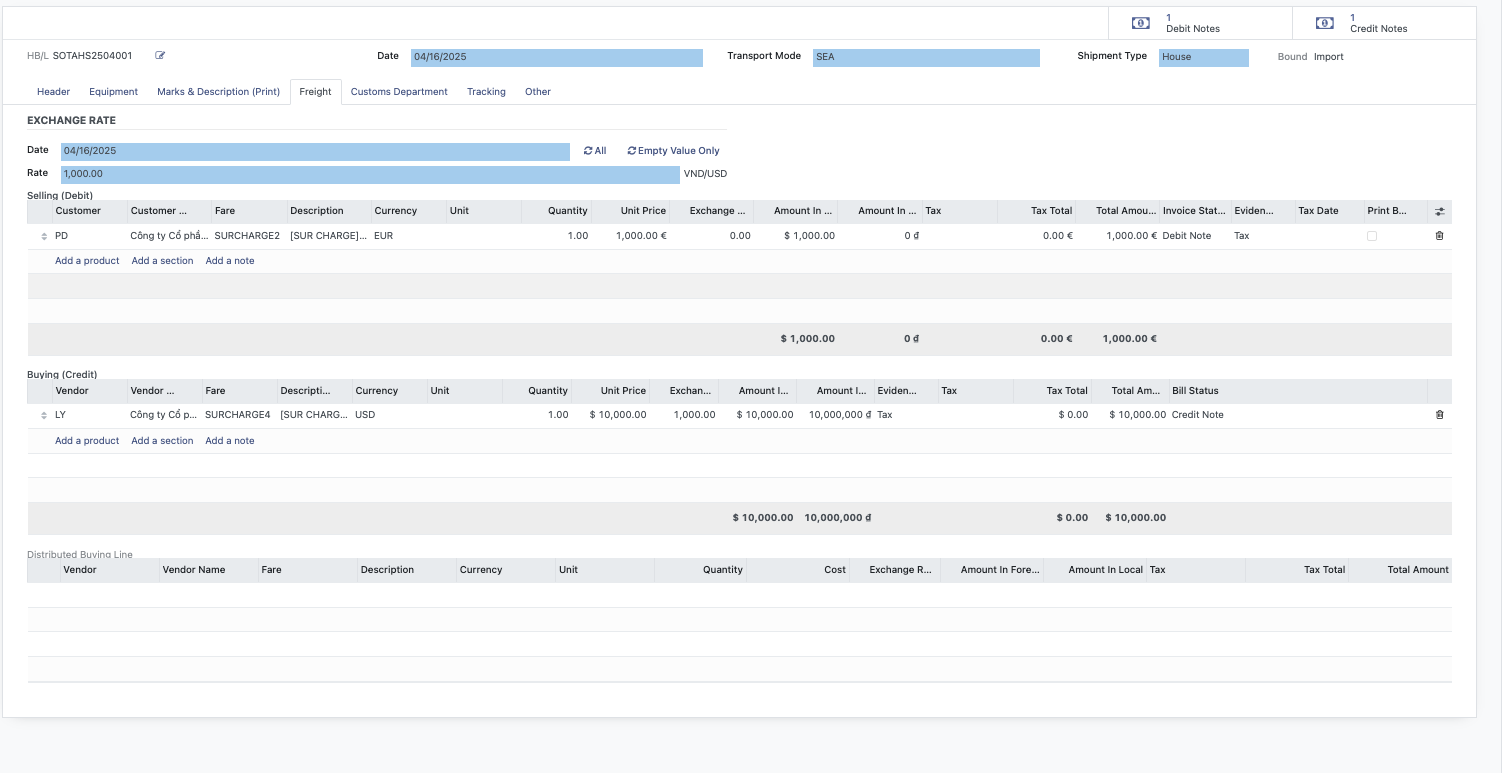Click the Empty Value Only refresh icon

pyautogui.click(x=632, y=151)
